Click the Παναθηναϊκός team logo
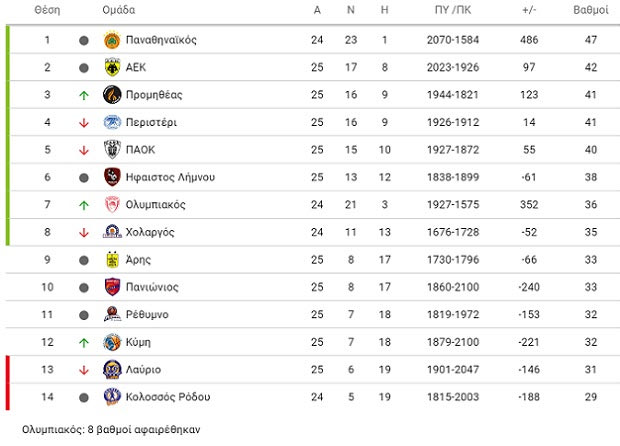 pos(112,40)
